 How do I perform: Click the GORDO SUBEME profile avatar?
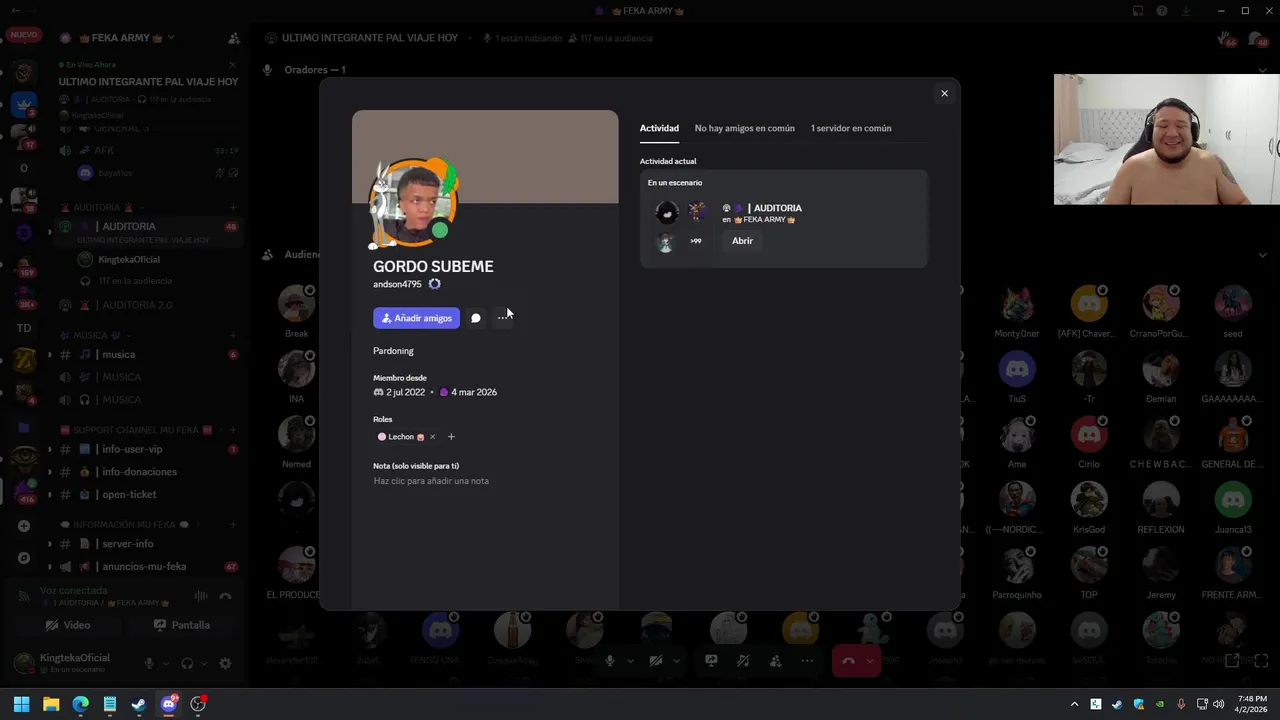412,203
